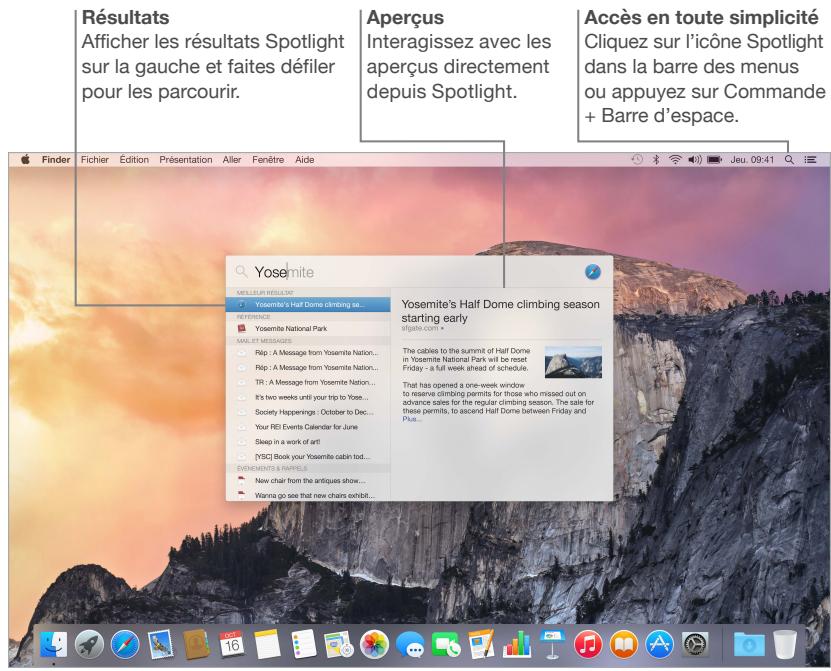Viewport: 831px width, 671px height.
Task: Click Spotlight magnifier in menu bar
Action: 789,160
